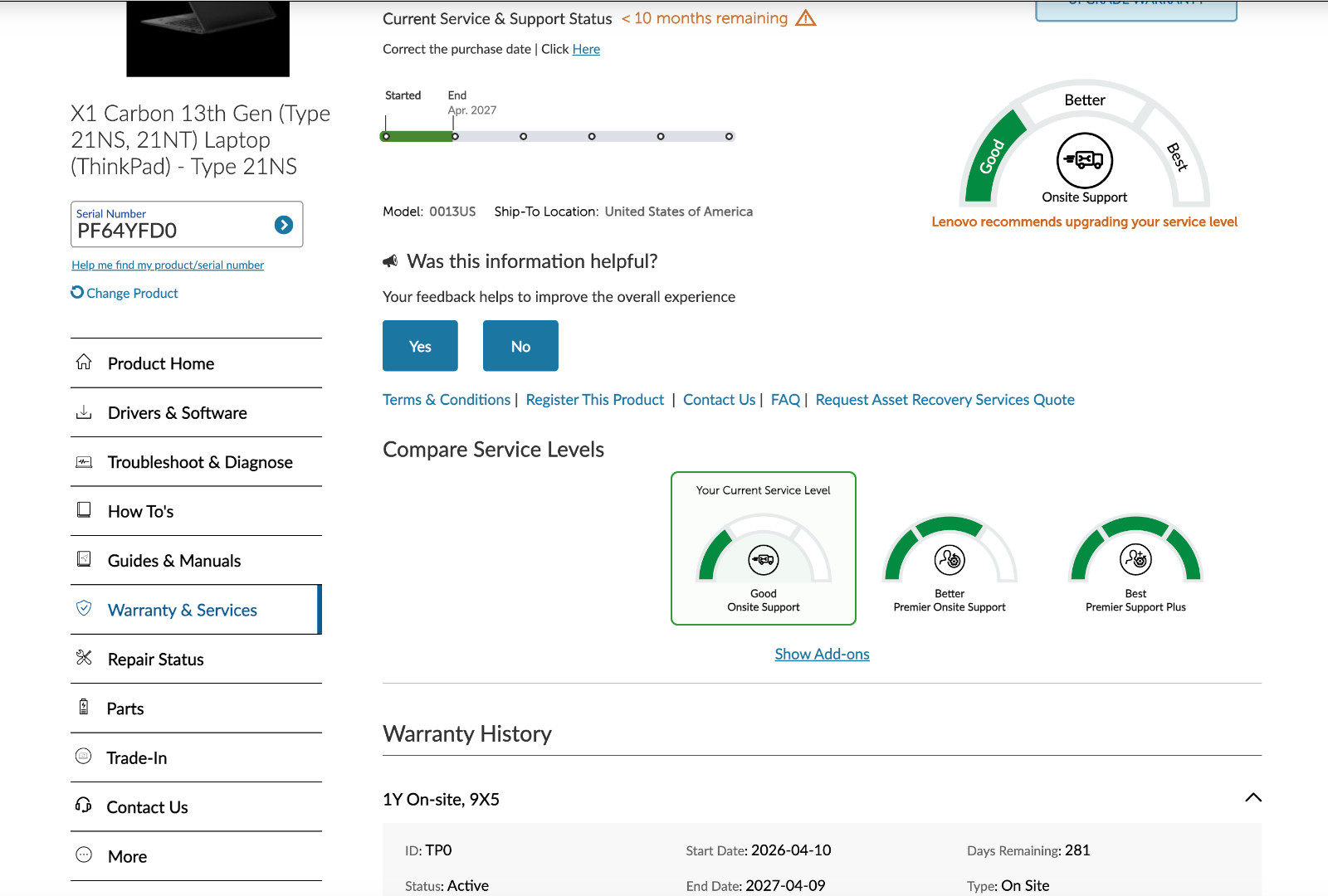Image resolution: width=1328 pixels, height=896 pixels.
Task: Click the Good Onsite Support gauge icon
Action: coord(764,560)
